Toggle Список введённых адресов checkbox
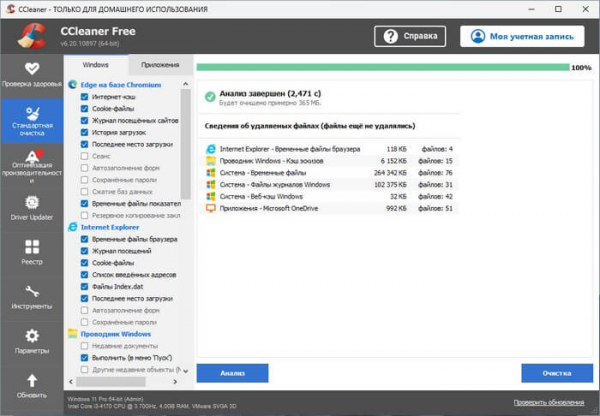 85,275
